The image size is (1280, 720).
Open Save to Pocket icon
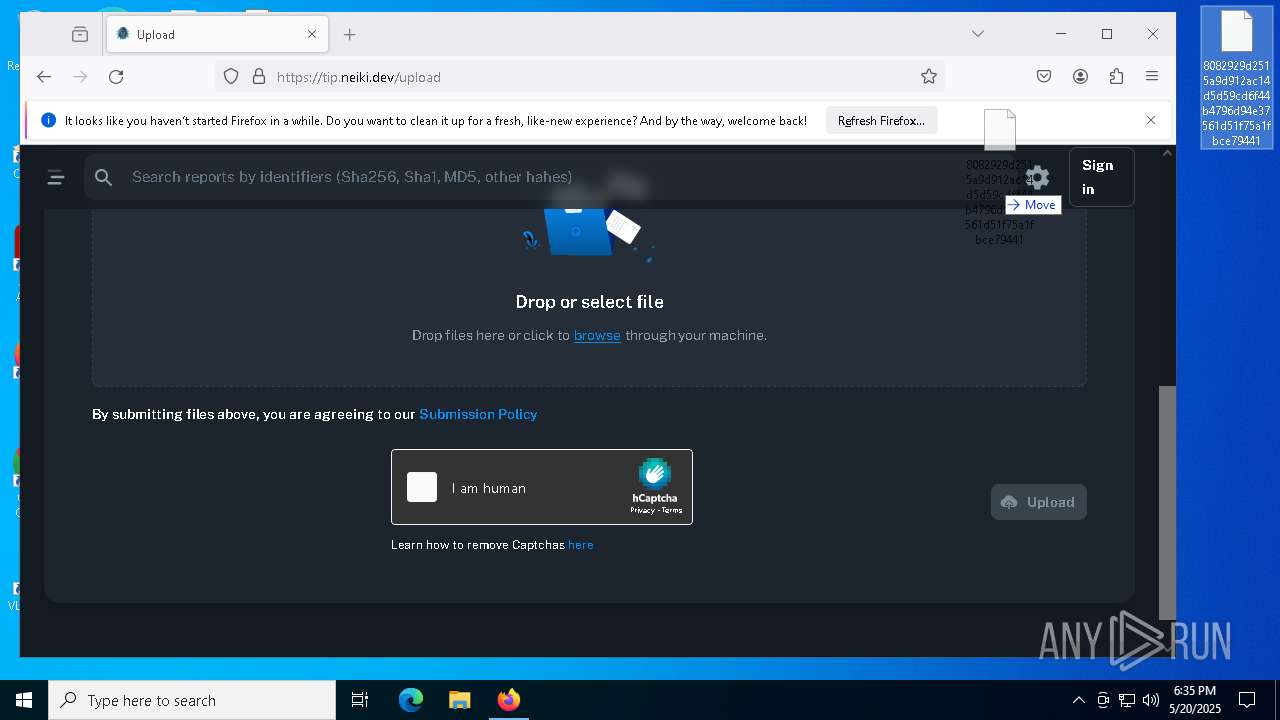tap(1044, 77)
